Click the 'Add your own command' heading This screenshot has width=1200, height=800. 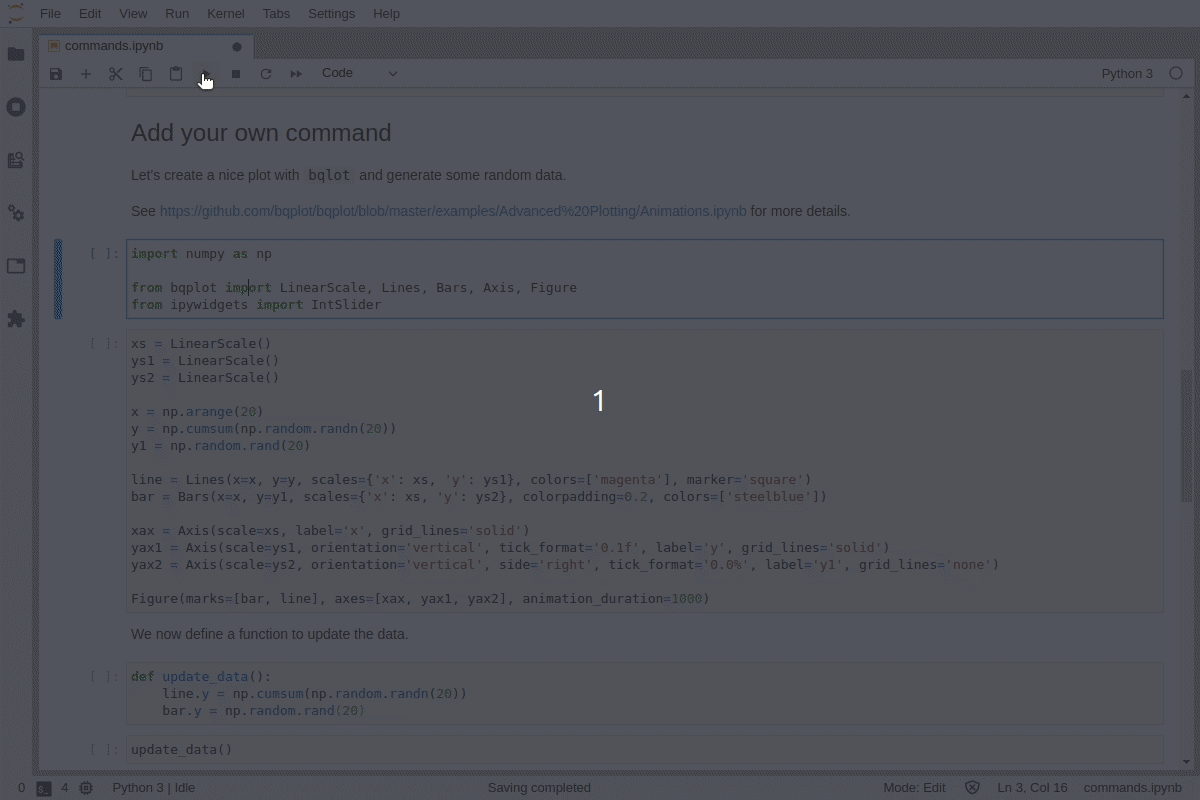click(261, 133)
